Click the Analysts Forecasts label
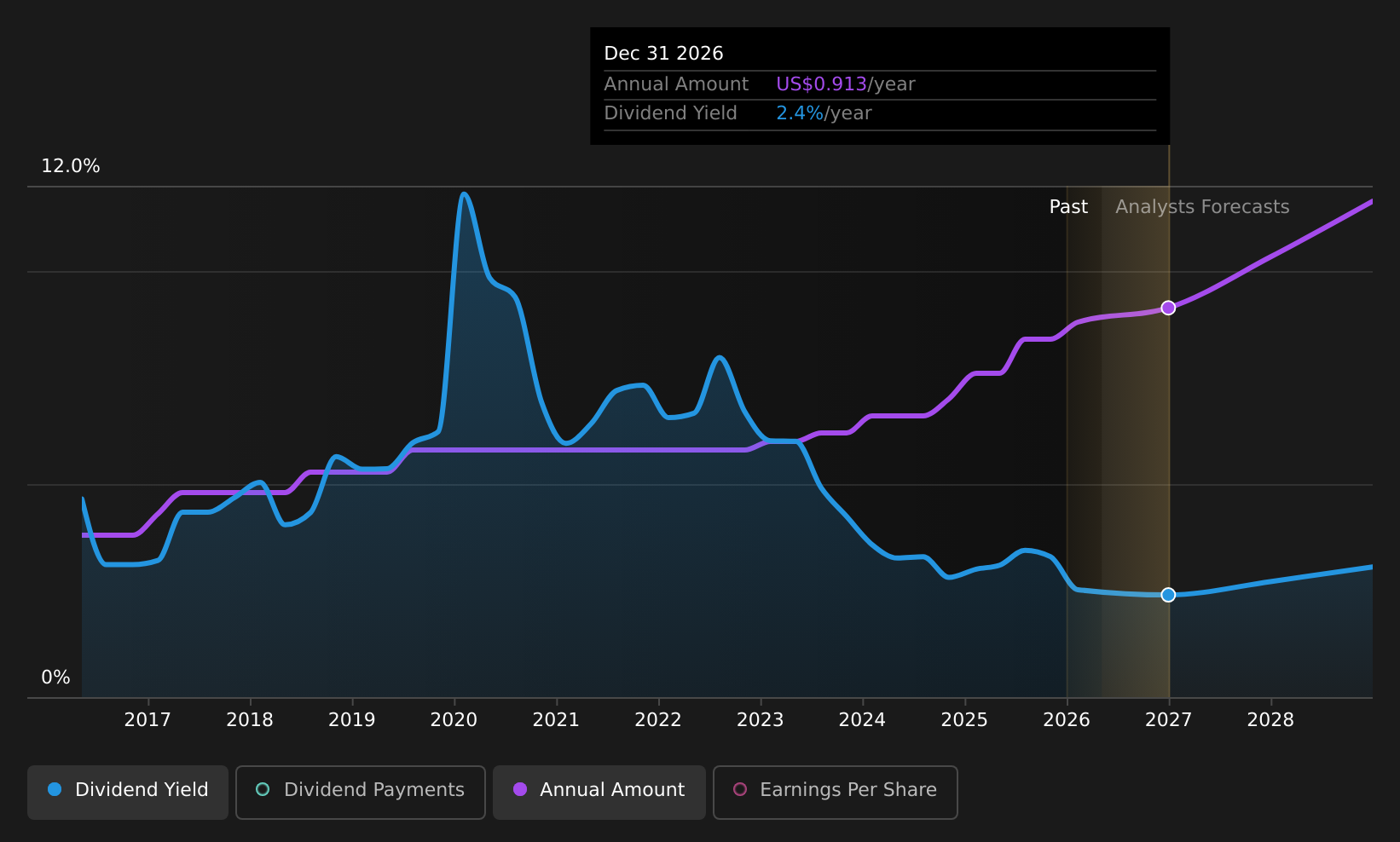The height and width of the screenshot is (842, 1400). click(1202, 207)
